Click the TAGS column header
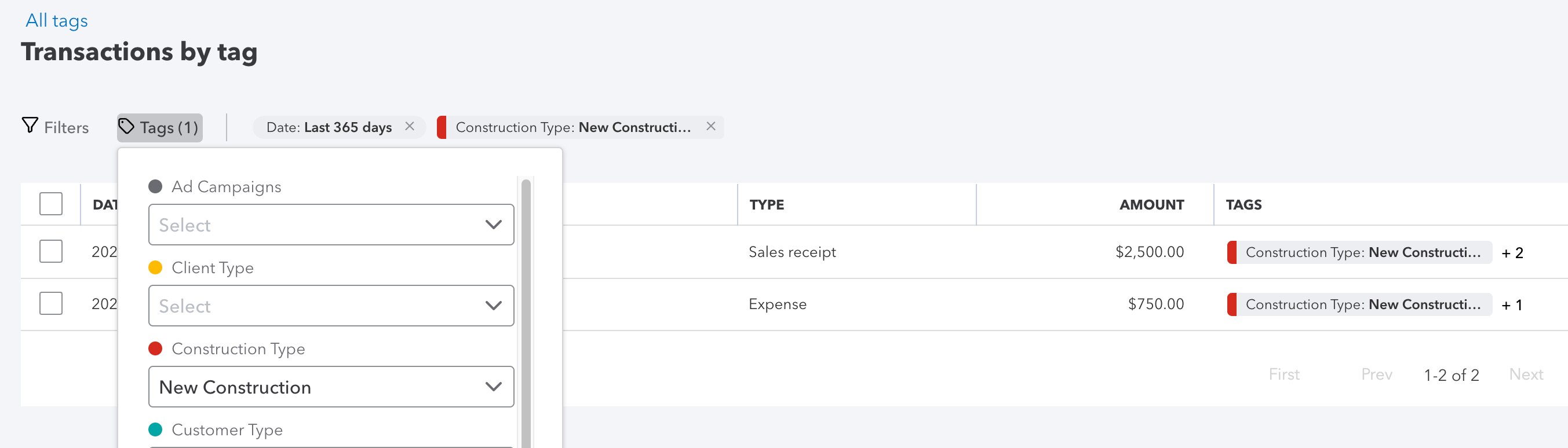Viewport: 1568px width, 448px height. click(1244, 205)
